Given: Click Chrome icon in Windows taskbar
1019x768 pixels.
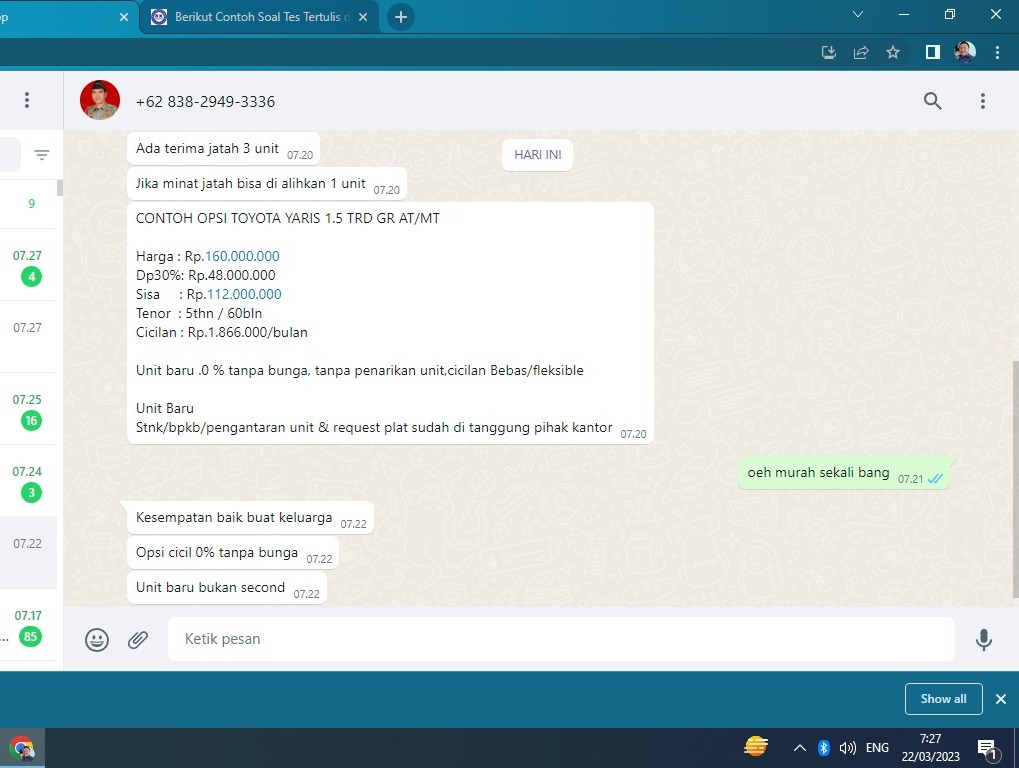Looking at the screenshot, I should pos(22,749).
